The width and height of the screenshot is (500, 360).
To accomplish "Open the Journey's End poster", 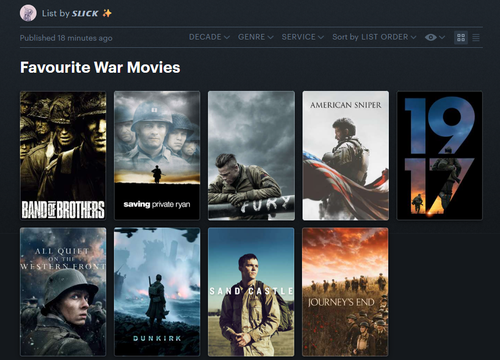I will [x=345, y=292].
